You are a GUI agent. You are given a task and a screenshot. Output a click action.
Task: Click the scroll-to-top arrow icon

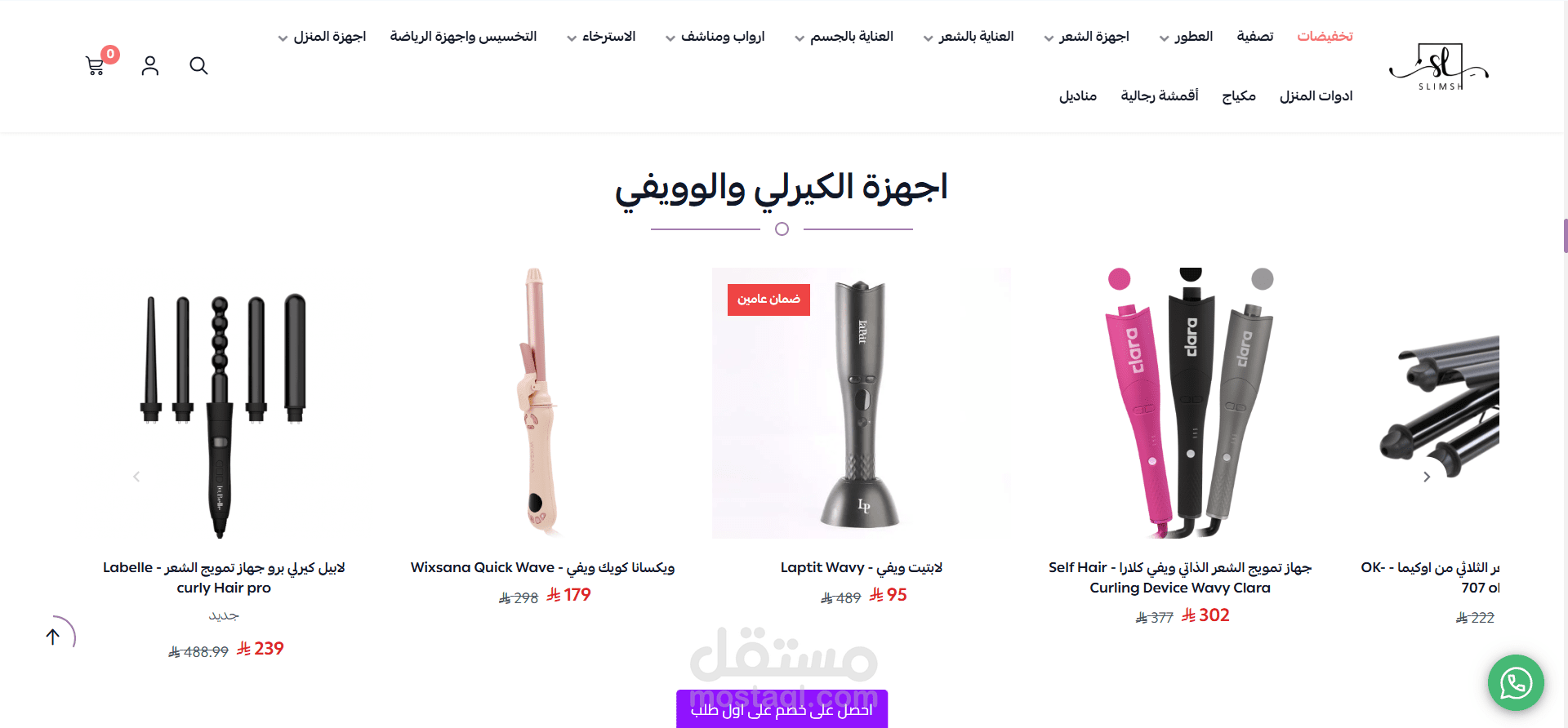click(x=53, y=637)
